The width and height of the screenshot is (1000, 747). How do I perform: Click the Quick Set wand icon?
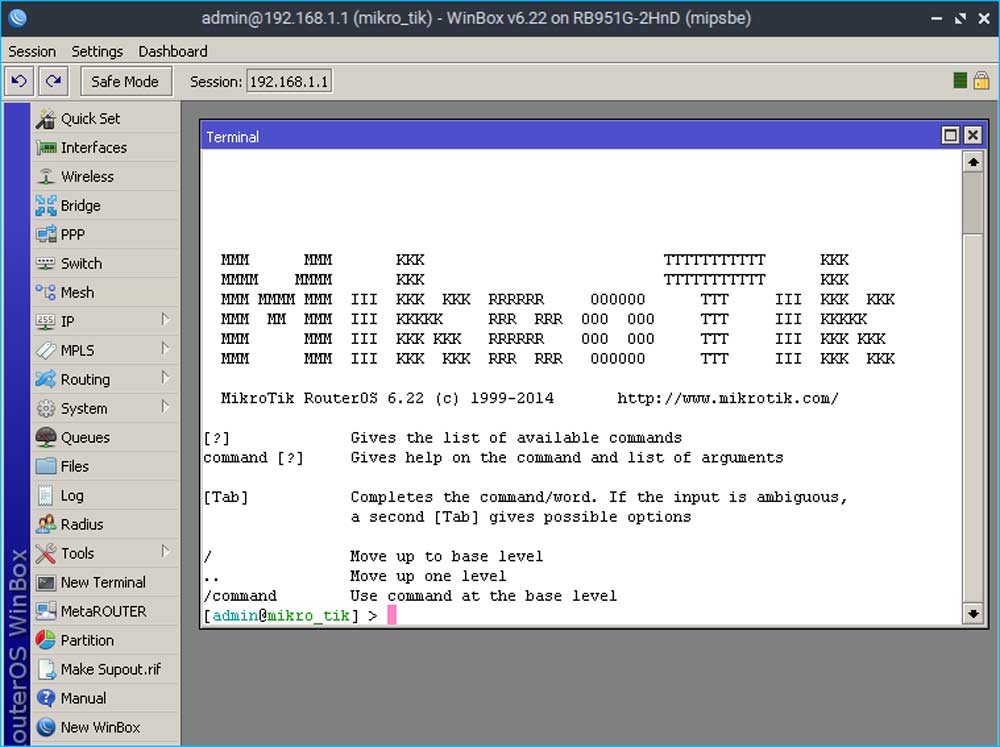(46, 119)
